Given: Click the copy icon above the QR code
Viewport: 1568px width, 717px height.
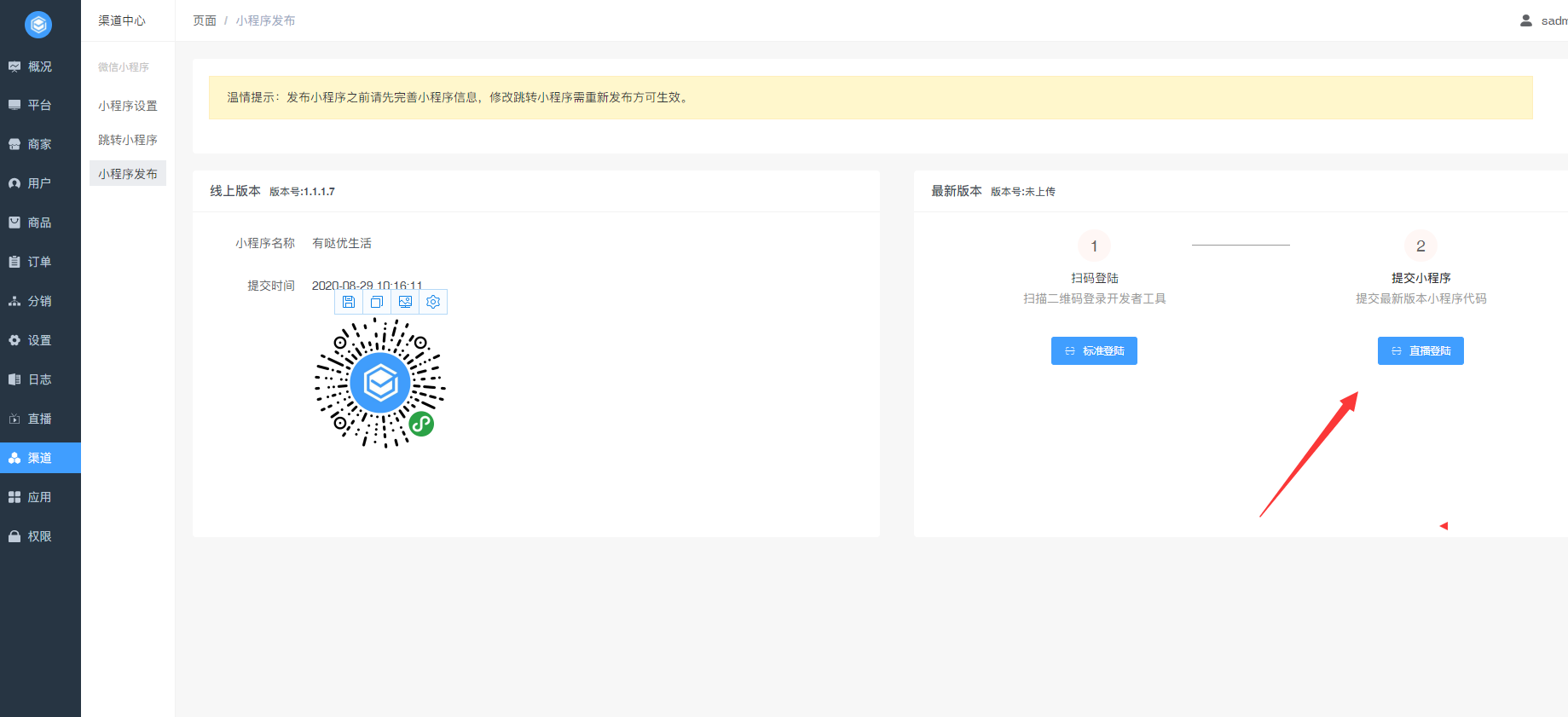Looking at the screenshot, I should pyautogui.click(x=377, y=302).
